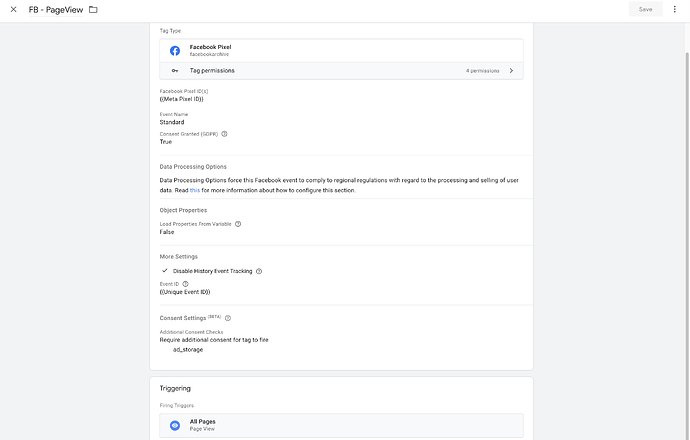Viewport: 690px width, 440px height.
Task: Click the All Pages trigger eye icon
Action: coord(175,425)
